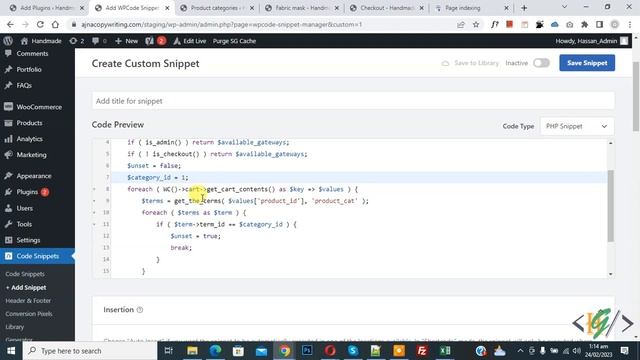This screenshot has width=640, height=360.
Task: Click the $category_id = 1; code line
Action: pyautogui.click(x=157, y=178)
